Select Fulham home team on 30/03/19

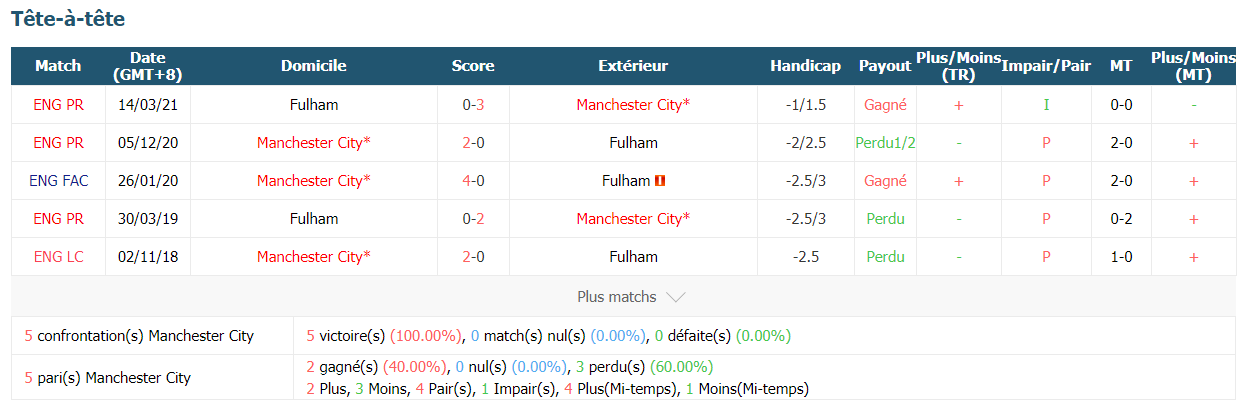(314, 219)
